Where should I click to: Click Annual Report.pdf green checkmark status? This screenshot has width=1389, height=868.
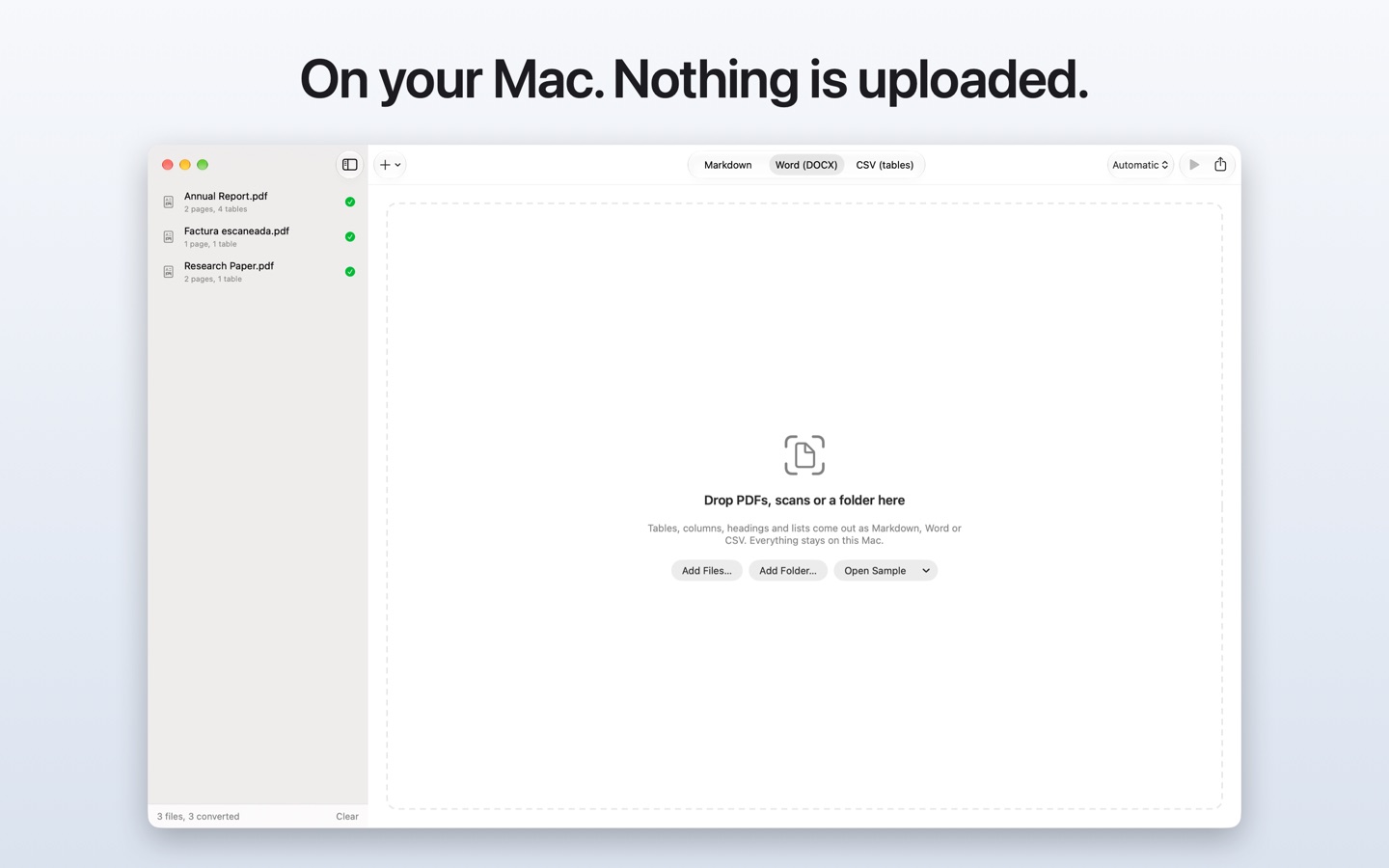tap(350, 202)
